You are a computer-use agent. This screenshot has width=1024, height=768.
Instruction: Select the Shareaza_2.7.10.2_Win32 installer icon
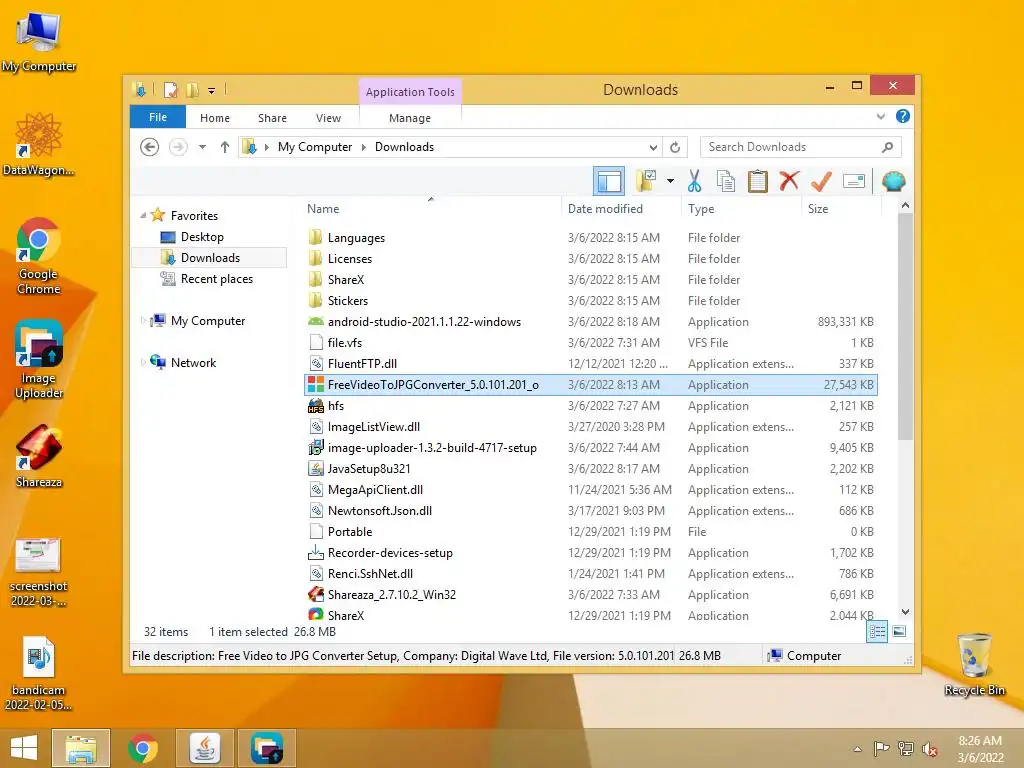tap(315, 594)
